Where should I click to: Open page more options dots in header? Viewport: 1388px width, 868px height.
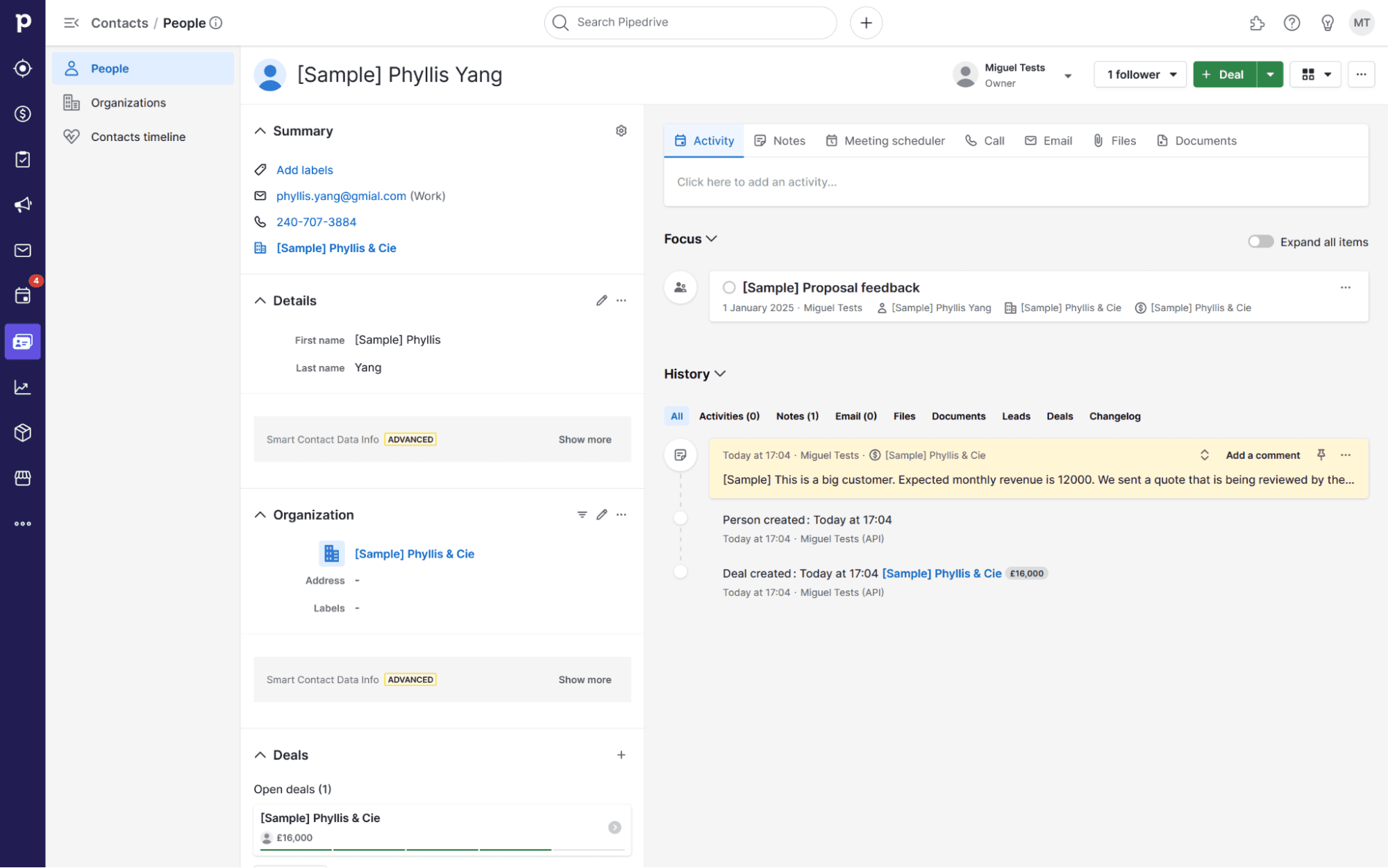tap(1361, 74)
